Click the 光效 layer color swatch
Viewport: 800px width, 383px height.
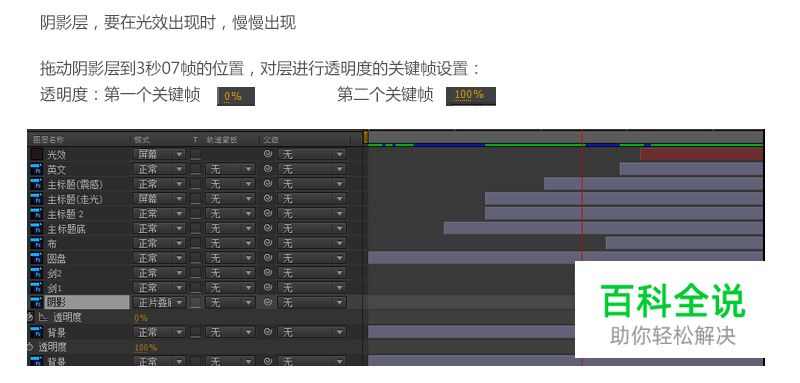pyautogui.click(x=37, y=154)
